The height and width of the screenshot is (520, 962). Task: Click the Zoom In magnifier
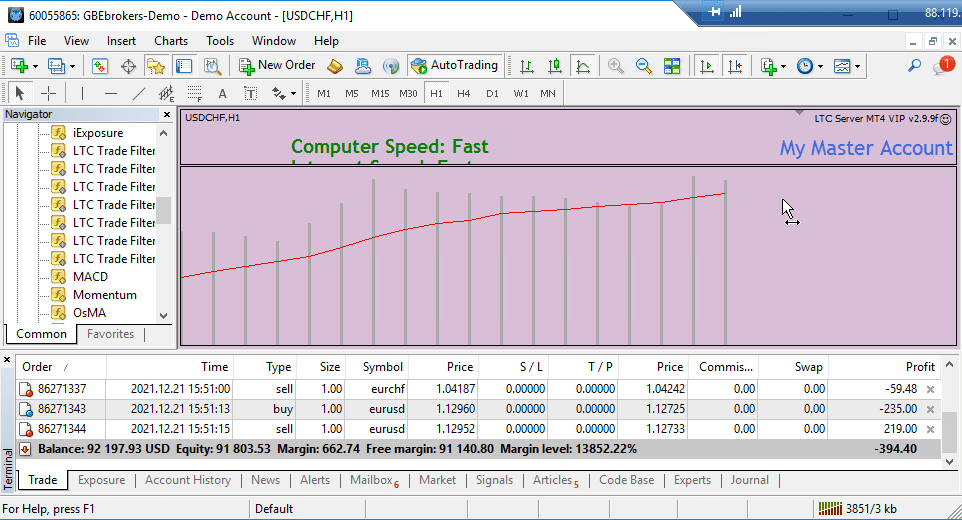[x=615, y=66]
